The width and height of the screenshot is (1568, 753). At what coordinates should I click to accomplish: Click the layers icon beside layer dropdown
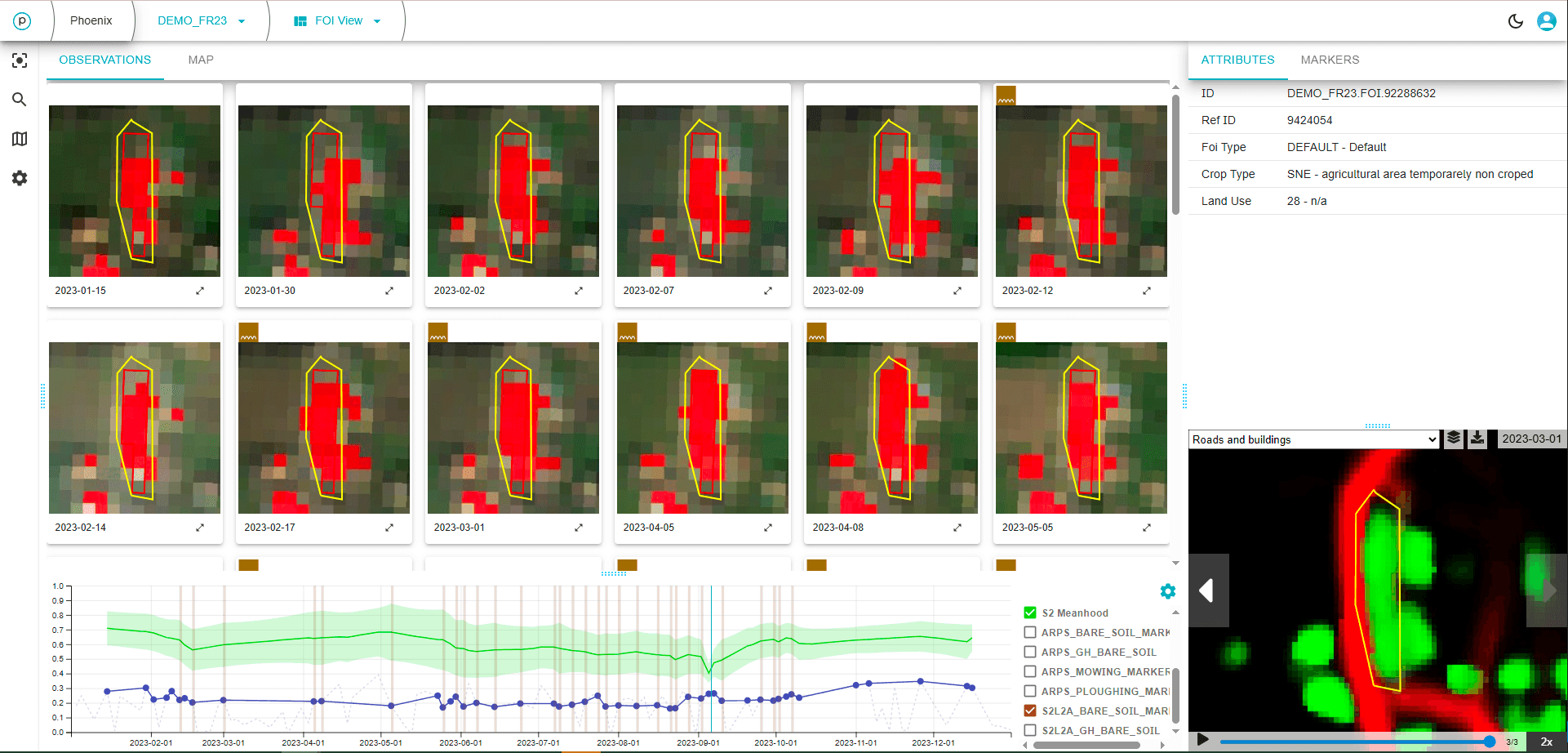tap(1454, 439)
